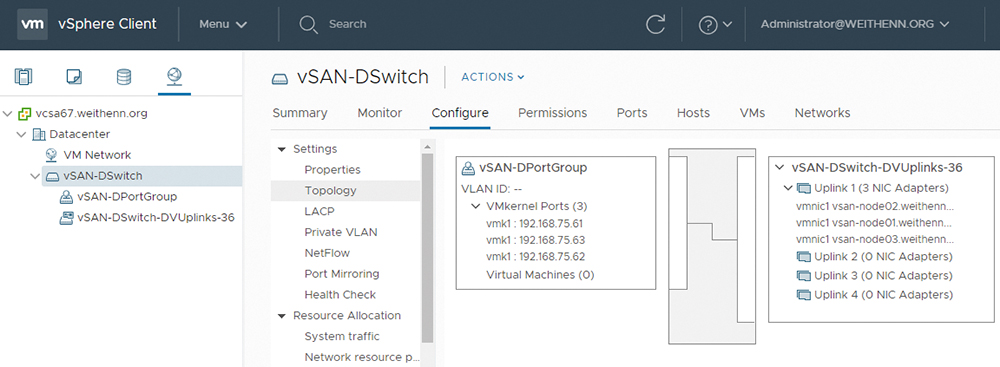This screenshot has height=367, width=1000.
Task: Click the vm logo in the header
Action: [33, 24]
